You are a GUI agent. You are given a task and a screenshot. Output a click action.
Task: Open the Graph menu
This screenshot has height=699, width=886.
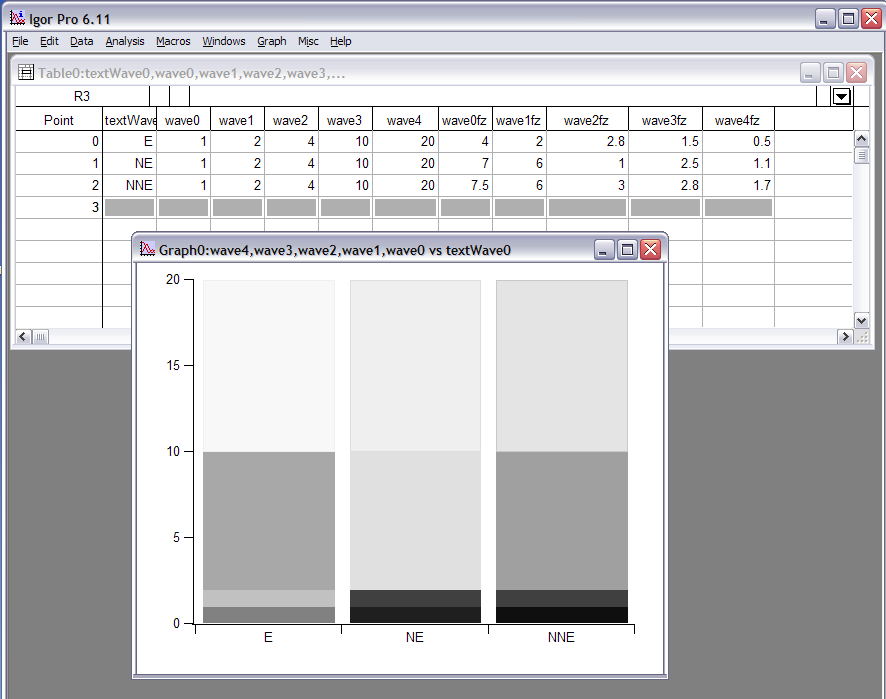click(x=271, y=41)
